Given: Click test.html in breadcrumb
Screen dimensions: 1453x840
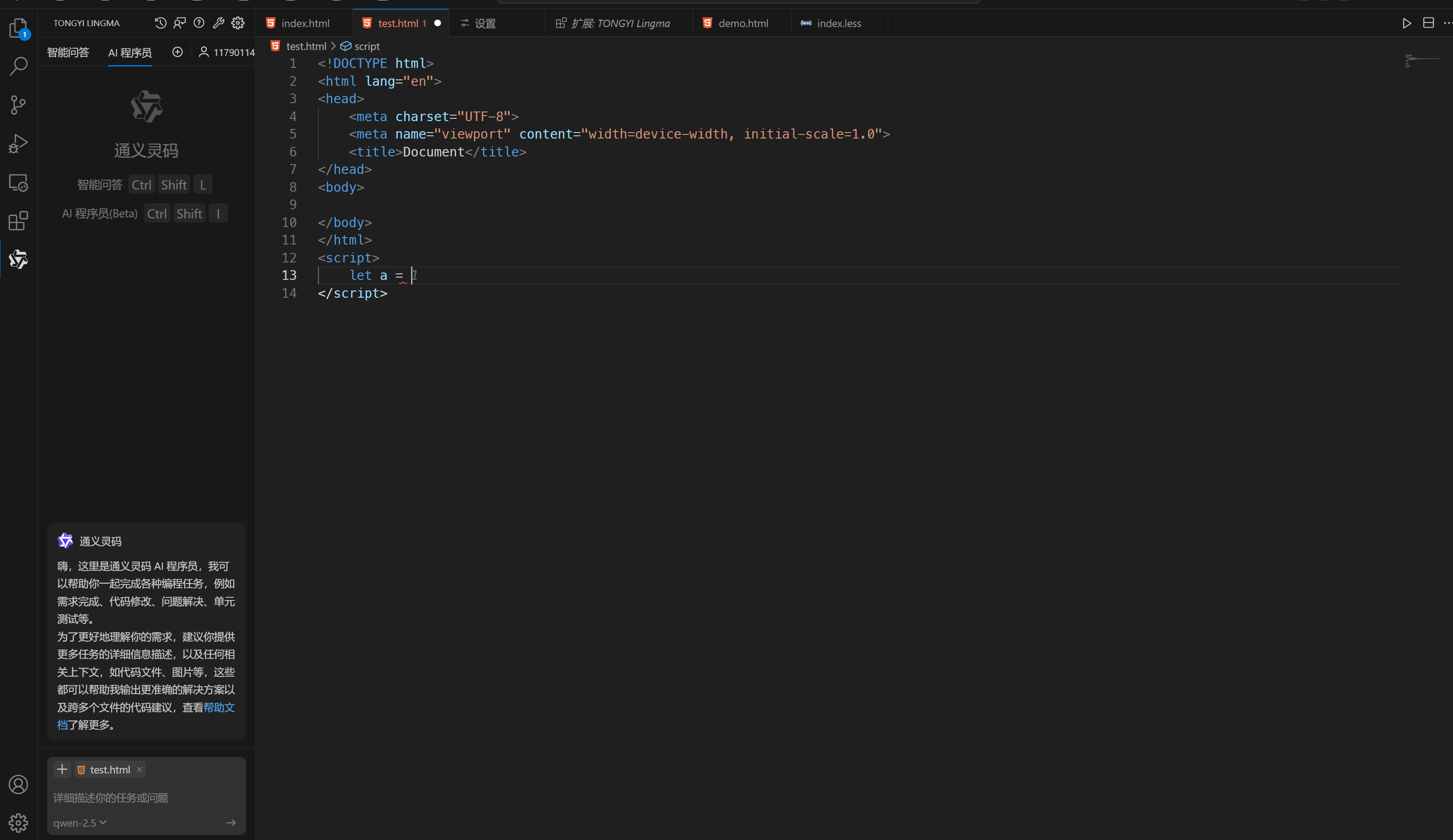Looking at the screenshot, I should 306,46.
